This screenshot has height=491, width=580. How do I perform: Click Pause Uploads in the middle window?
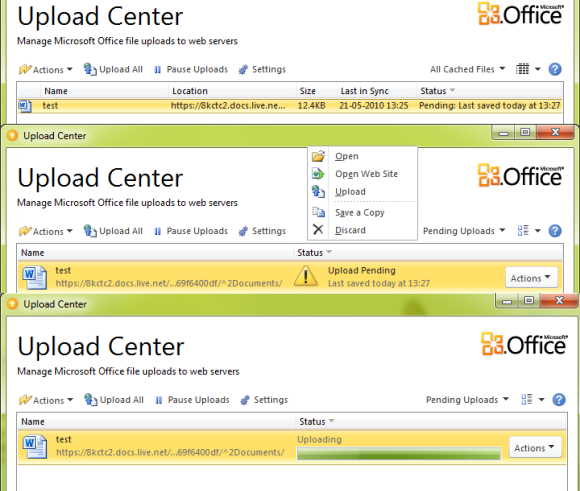click(191, 231)
